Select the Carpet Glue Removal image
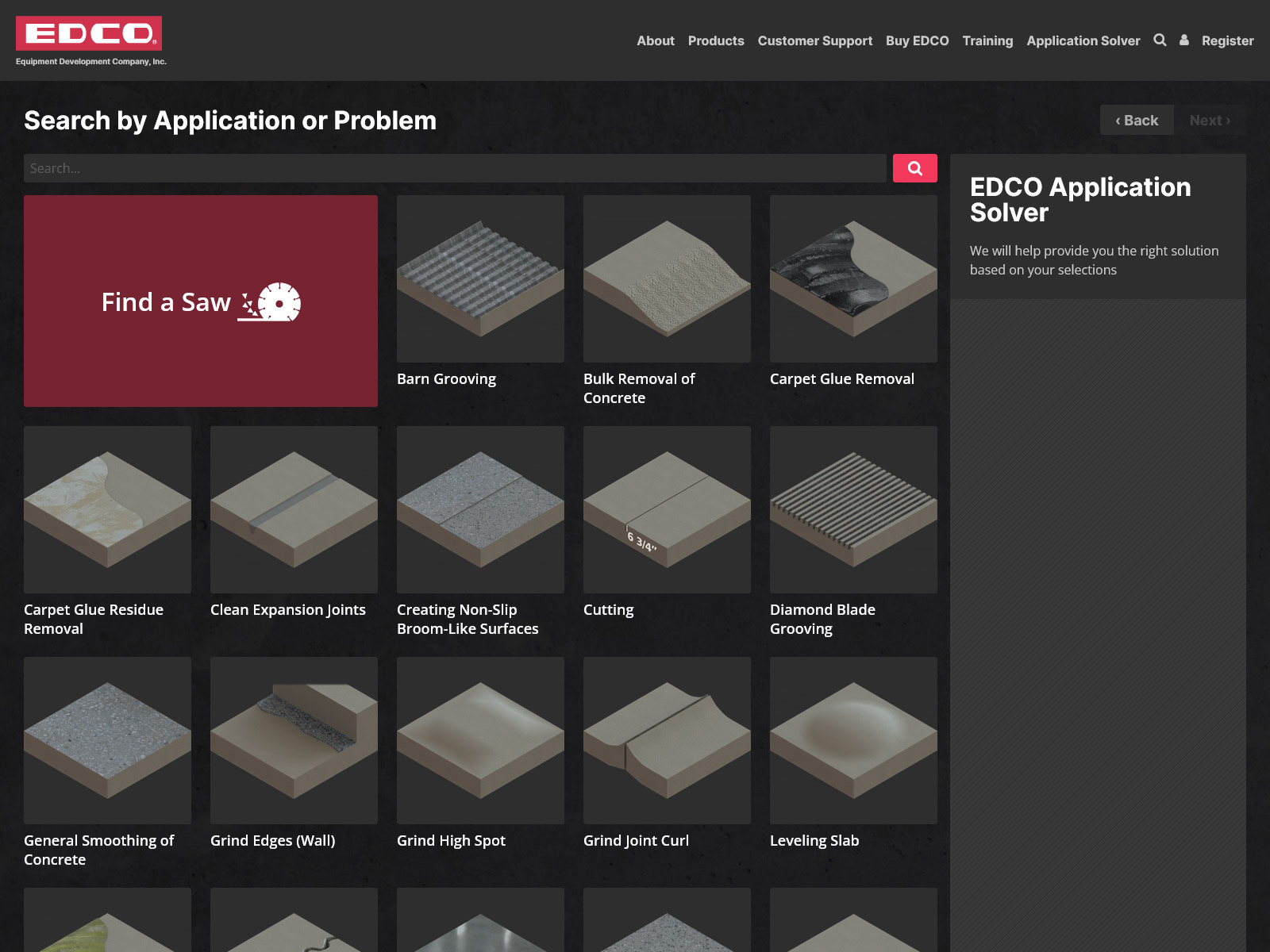 [853, 279]
